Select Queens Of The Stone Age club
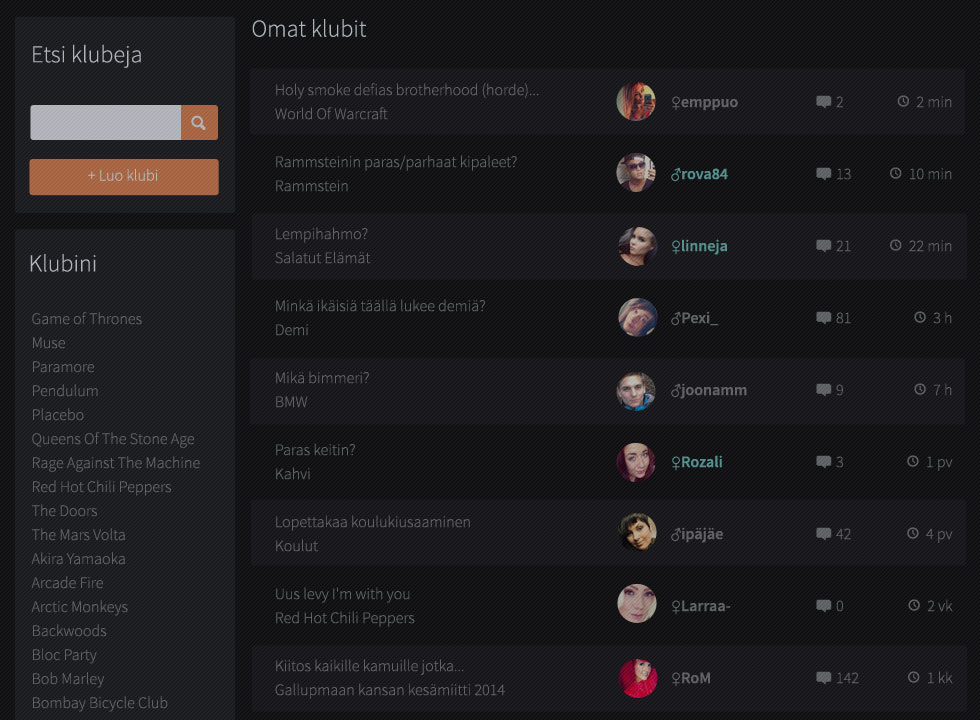 (x=113, y=439)
